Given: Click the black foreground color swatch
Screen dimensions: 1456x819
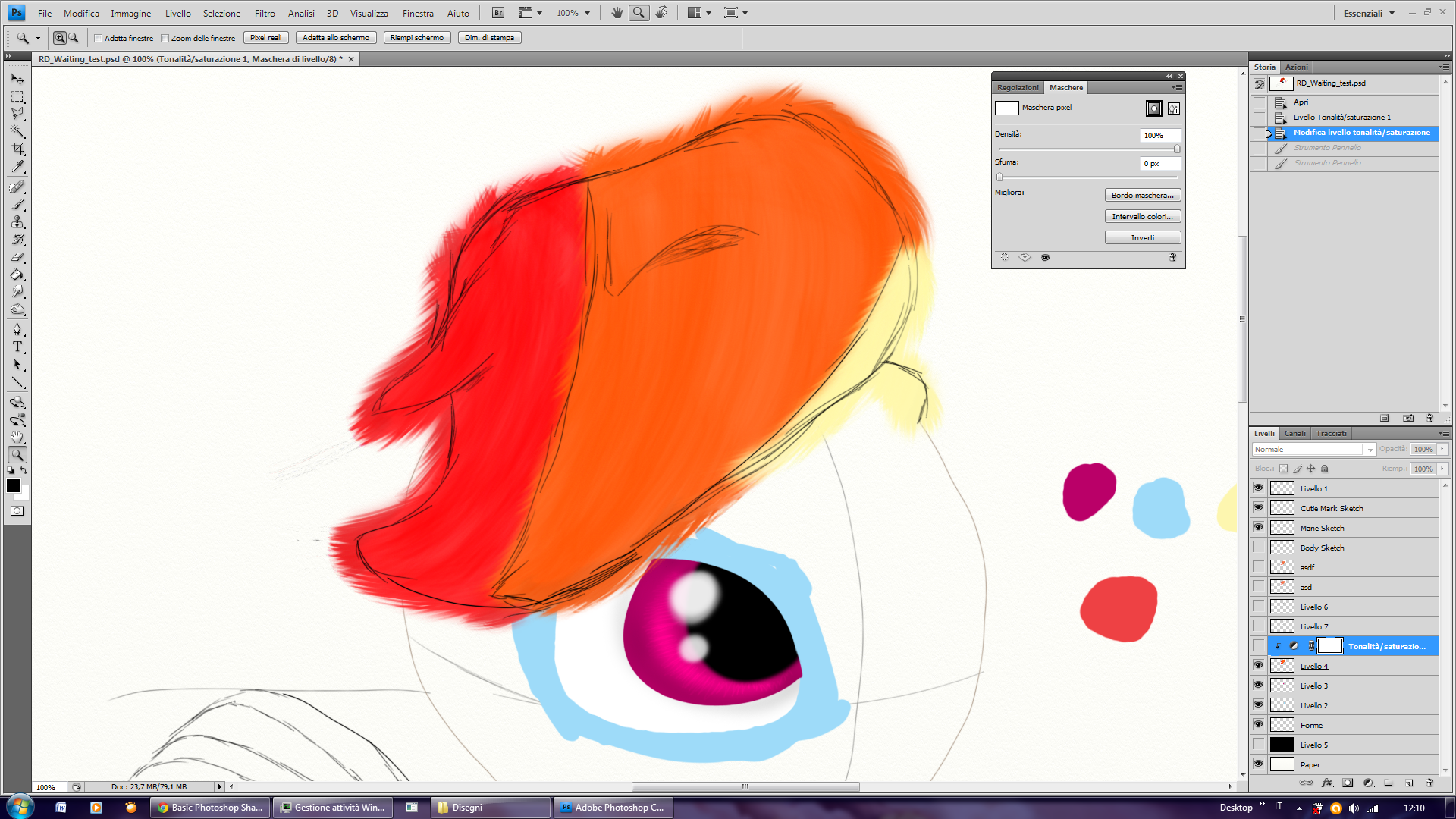Looking at the screenshot, I should tap(13, 485).
